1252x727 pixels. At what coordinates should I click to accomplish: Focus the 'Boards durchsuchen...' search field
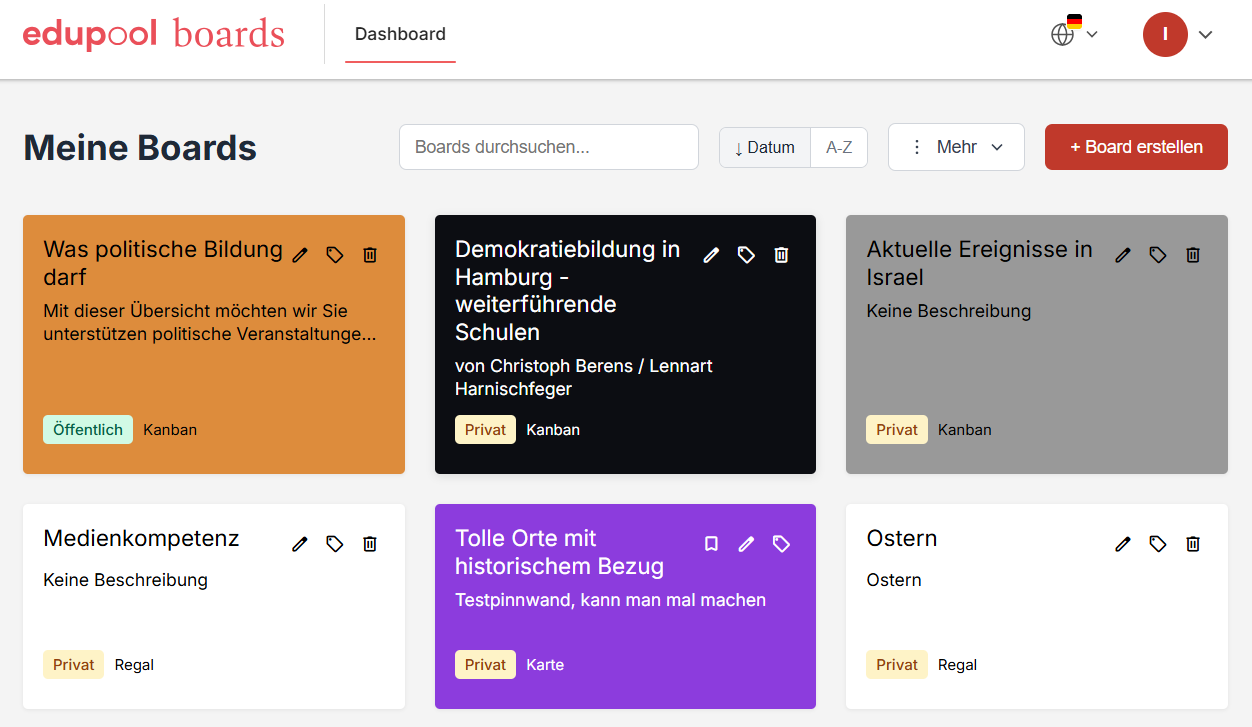click(x=549, y=147)
